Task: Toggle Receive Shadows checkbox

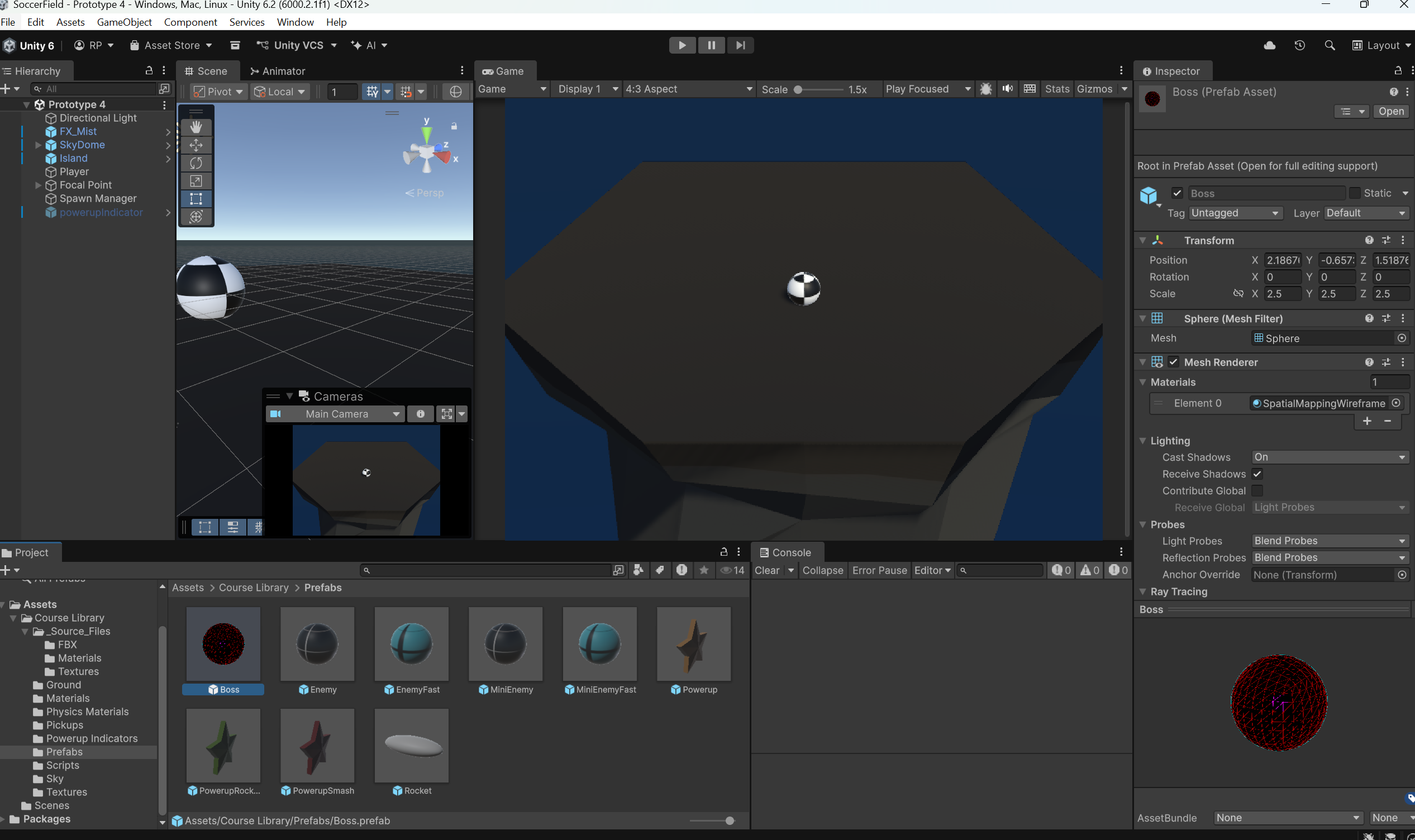Action: [1257, 474]
